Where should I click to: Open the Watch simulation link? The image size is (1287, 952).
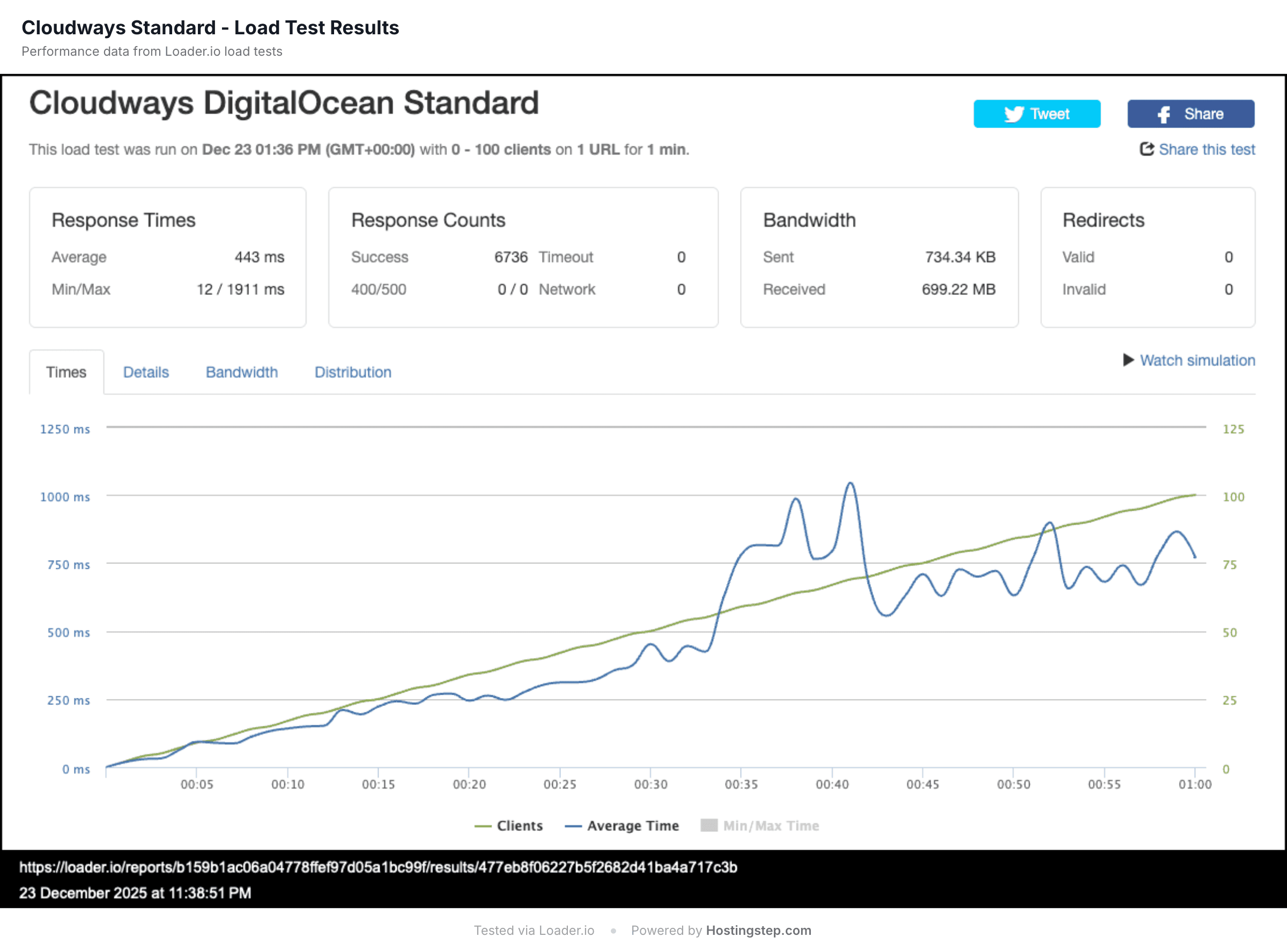[1197, 361]
